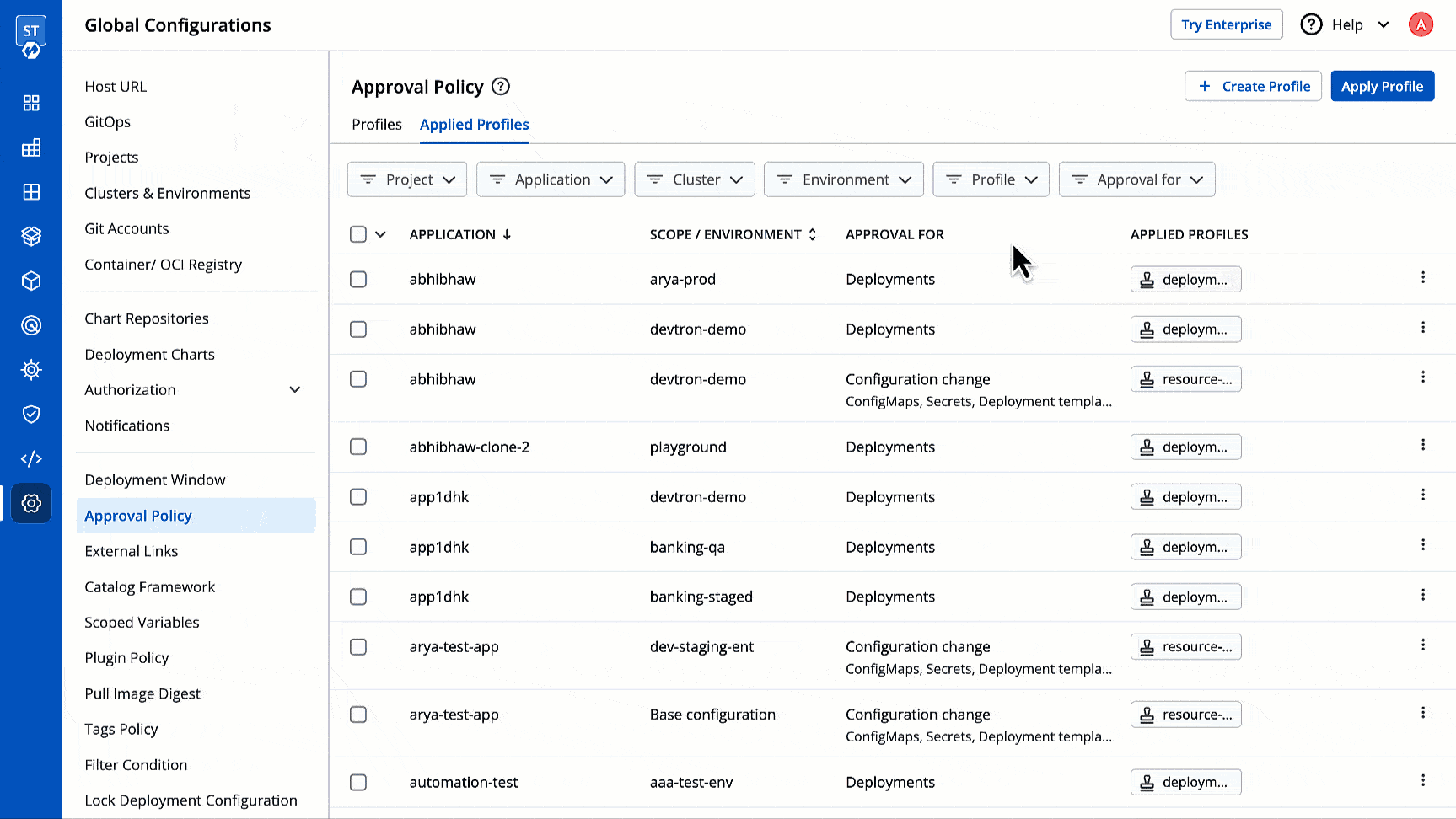Image resolution: width=1456 pixels, height=819 pixels.
Task: Open Deployment Window from settings menu
Action: 155,479
